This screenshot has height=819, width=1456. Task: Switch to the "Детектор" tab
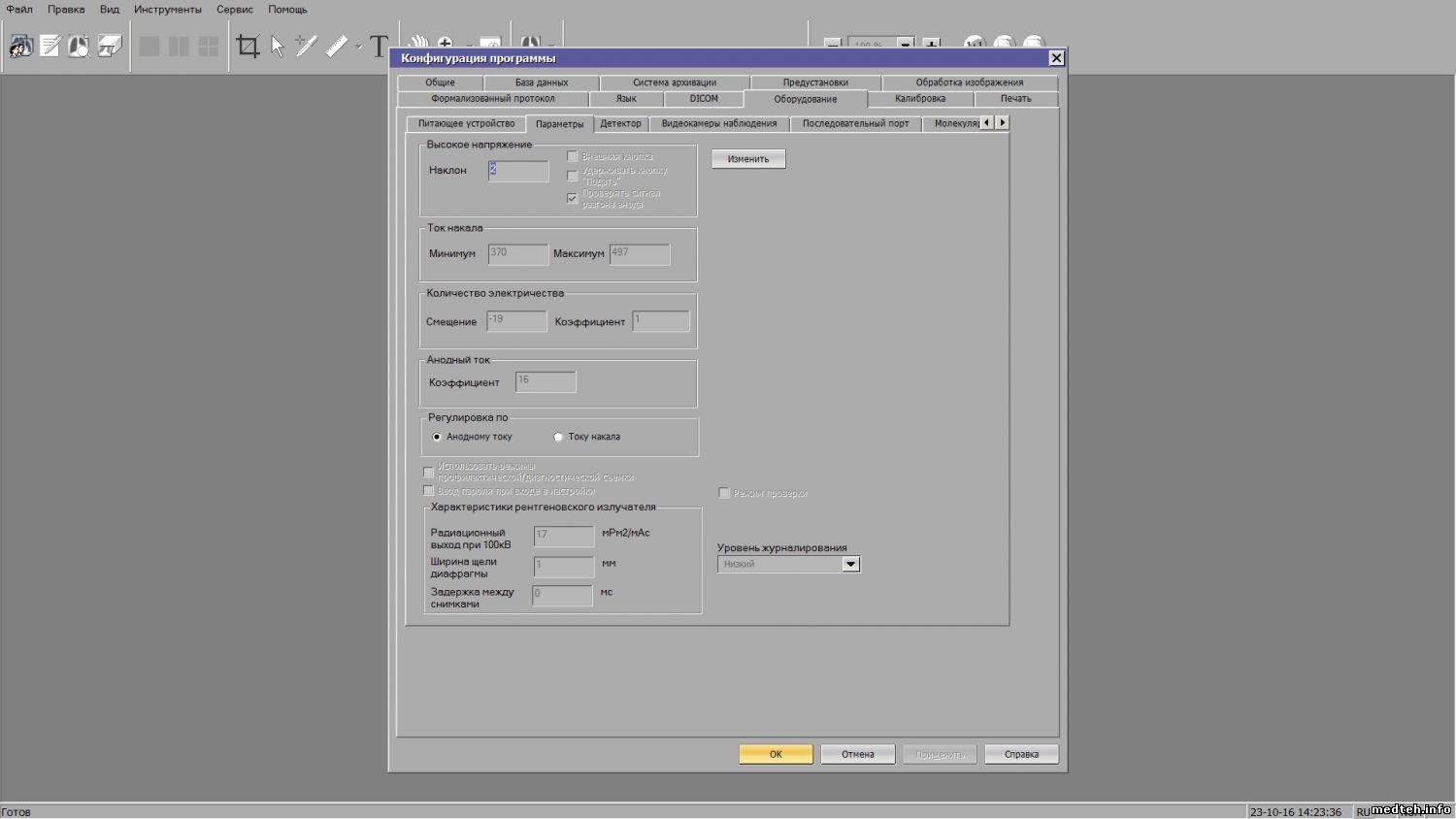point(620,123)
